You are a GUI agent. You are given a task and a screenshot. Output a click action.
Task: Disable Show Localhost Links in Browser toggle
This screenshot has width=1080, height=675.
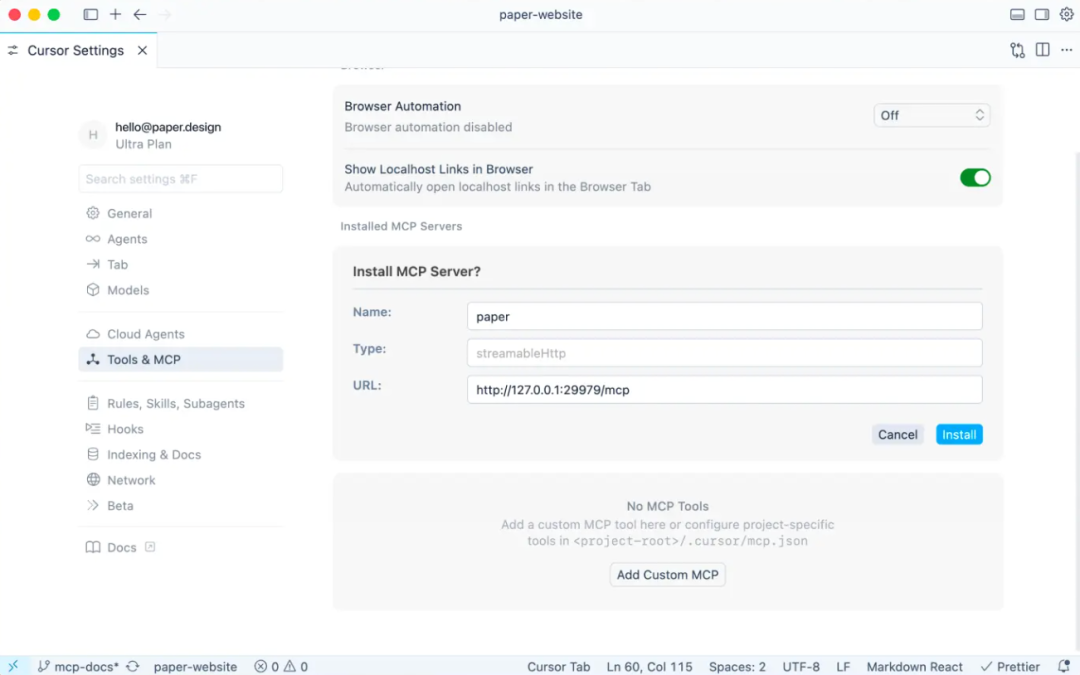point(975,178)
